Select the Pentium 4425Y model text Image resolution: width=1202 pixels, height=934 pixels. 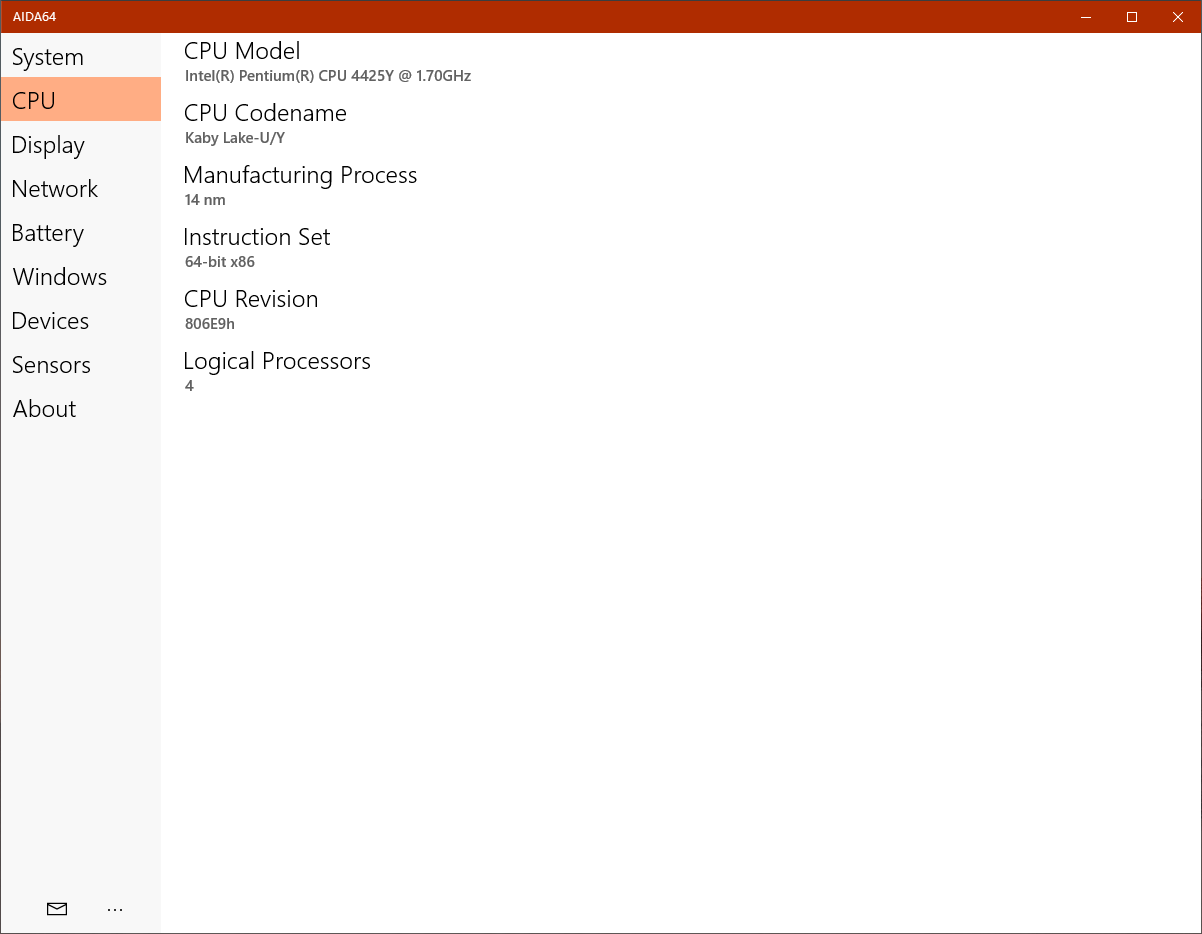point(328,76)
